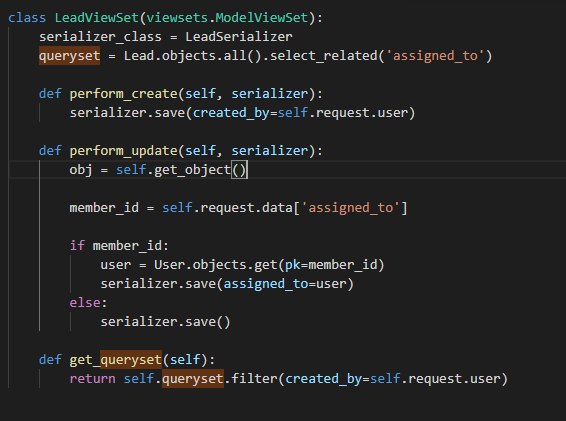Click the perform_update method name
This screenshot has height=421, width=566.
tap(123, 151)
